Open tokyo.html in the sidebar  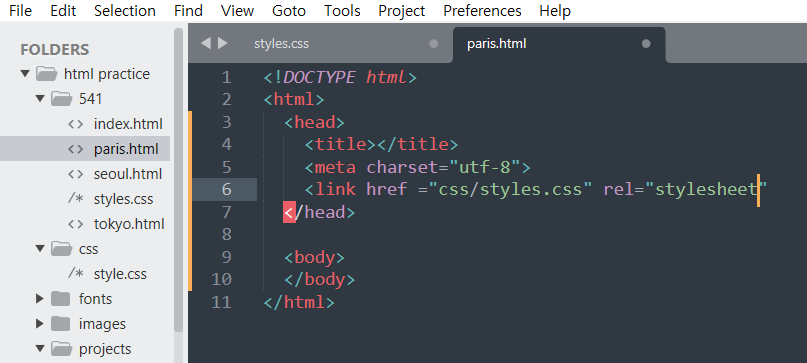click(129, 224)
